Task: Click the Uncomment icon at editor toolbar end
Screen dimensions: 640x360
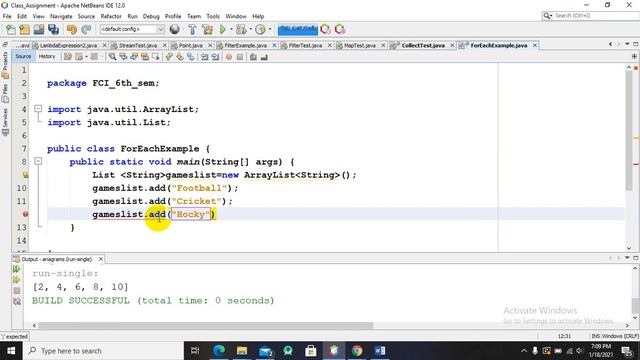Action: 264,57
